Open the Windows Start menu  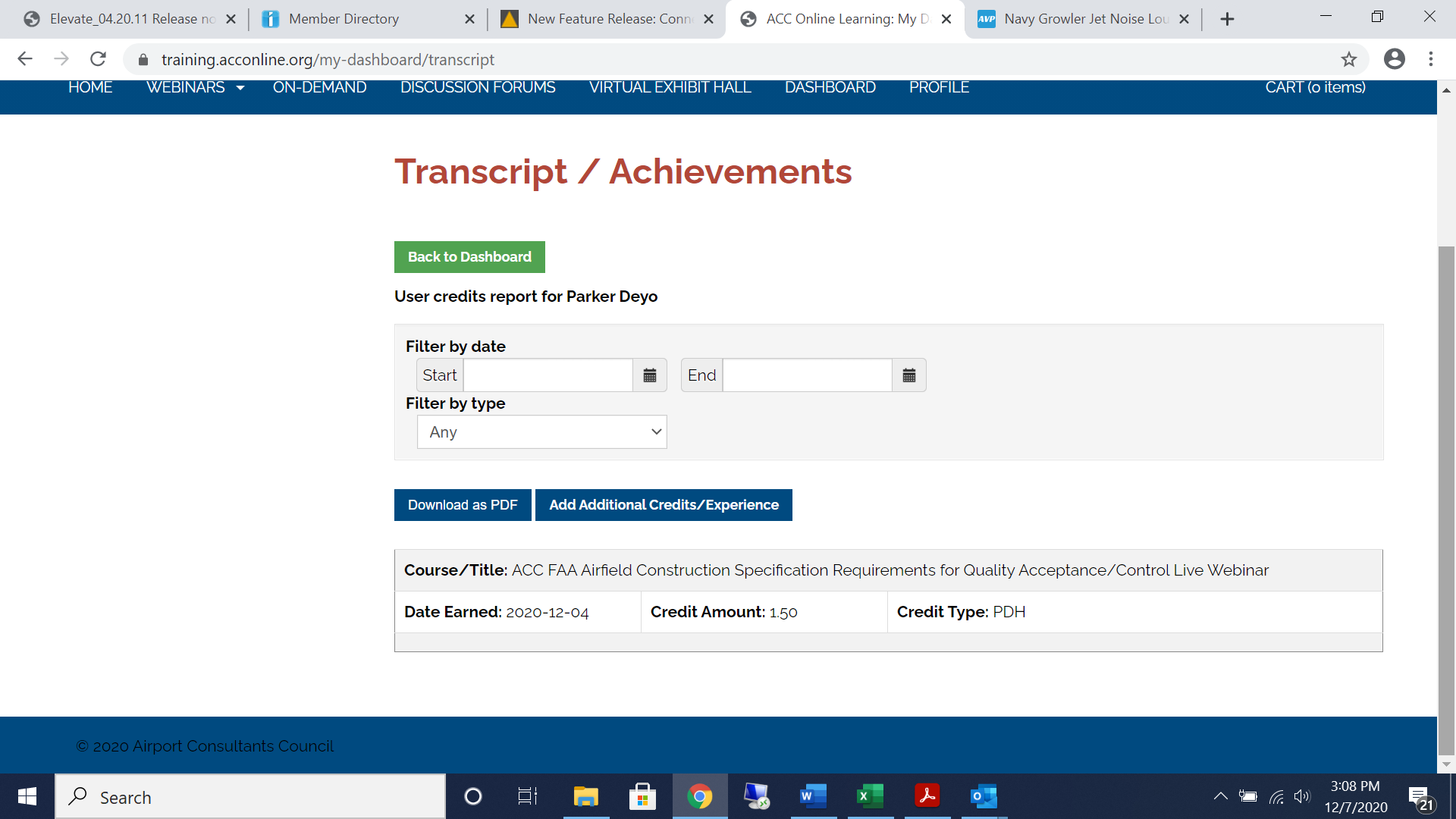pos(27,796)
